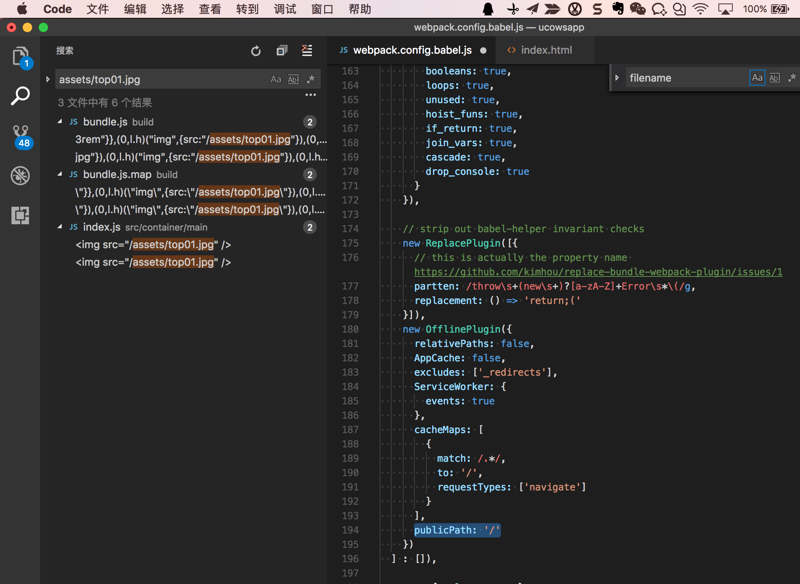
Task: Refresh the search results
Action: (256, 51)
